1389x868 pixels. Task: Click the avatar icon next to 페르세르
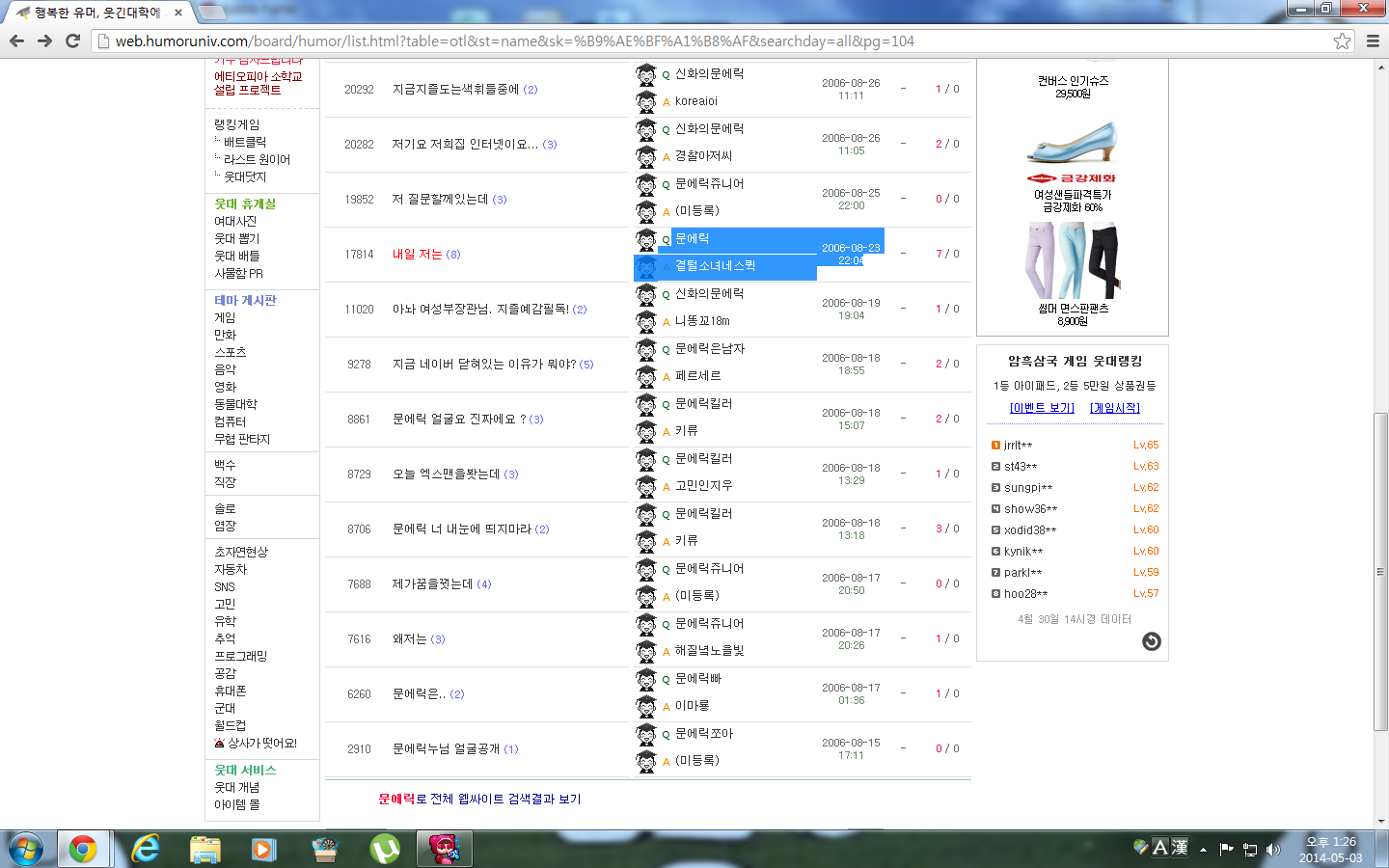pos(646,376)
